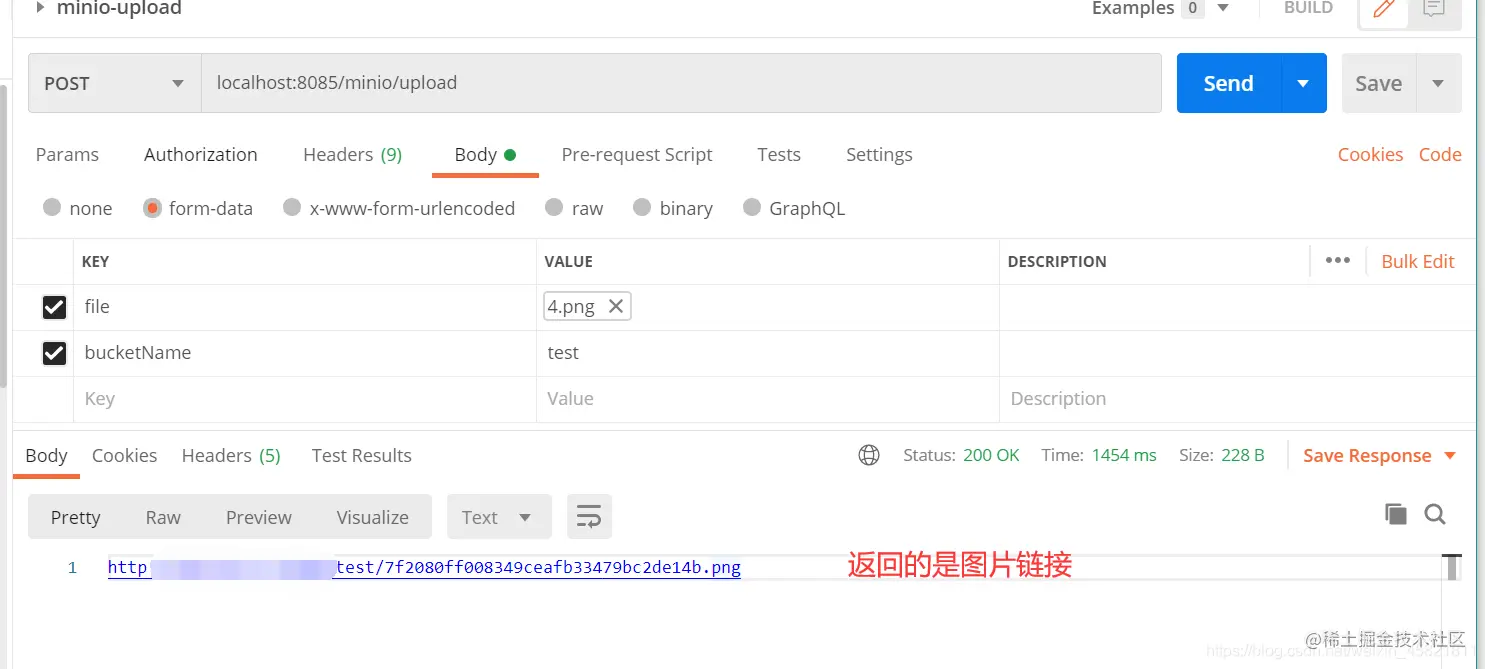The image size is (1485, 669).
Task: Click the response scrollbar handle
Action: click(x=1452, y=567)
